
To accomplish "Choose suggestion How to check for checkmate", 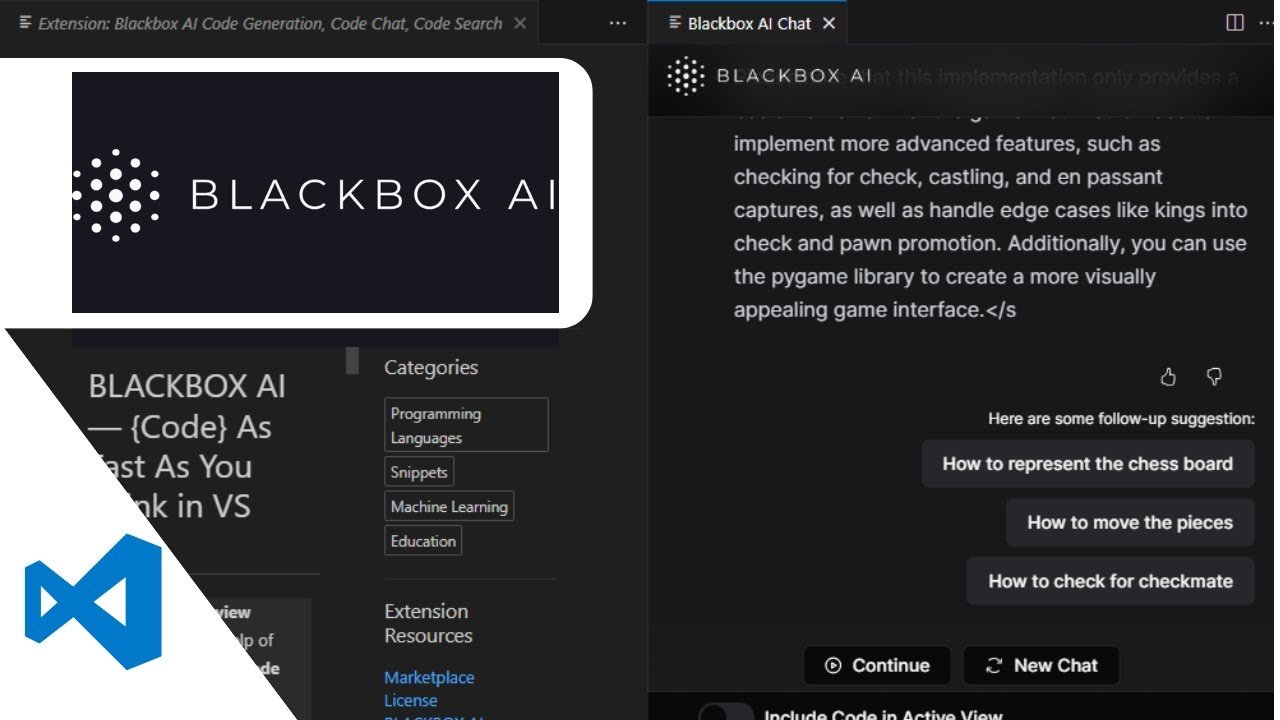I will coord(1110,581).
